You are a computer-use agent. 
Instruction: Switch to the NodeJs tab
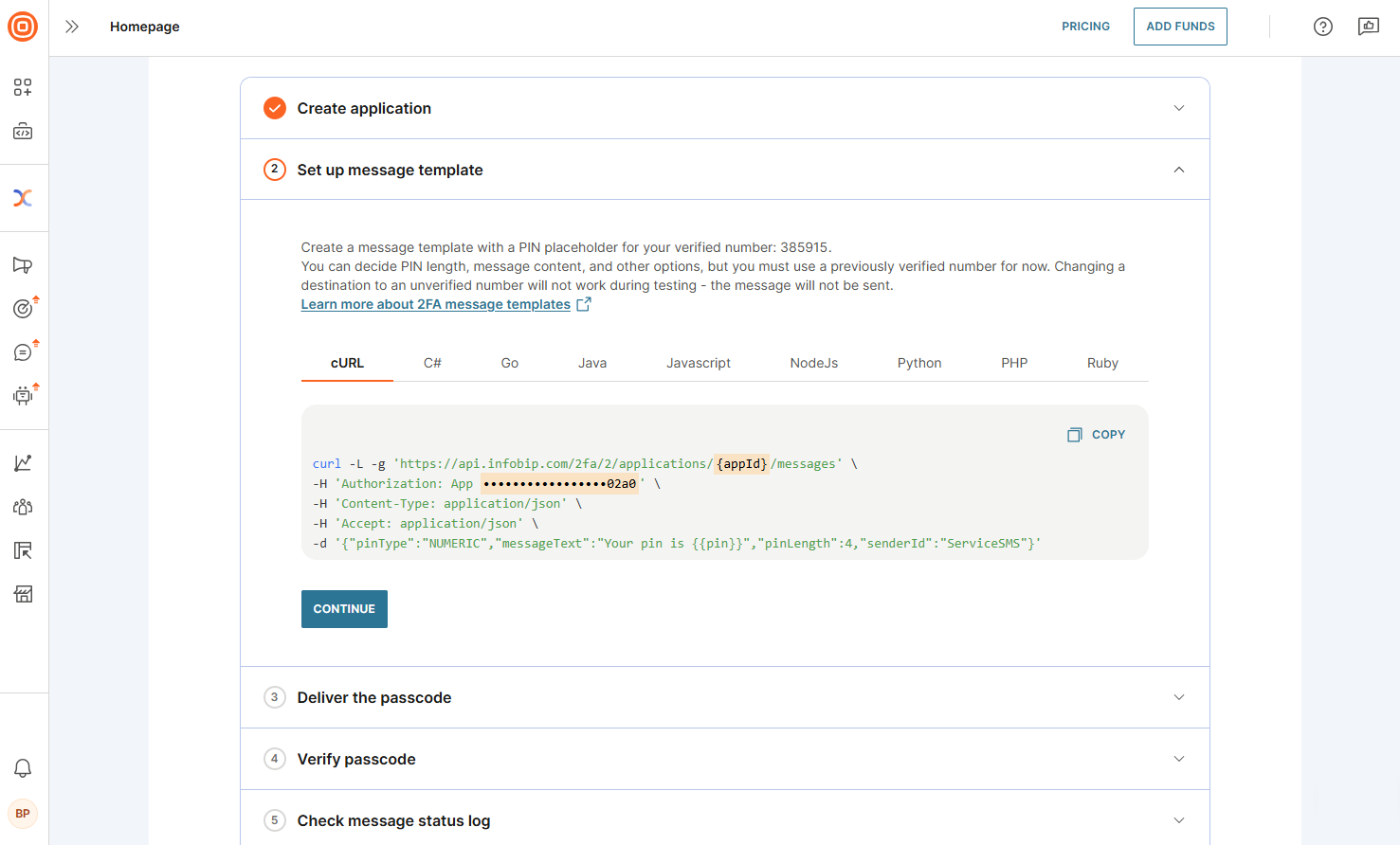pyautogui.click(x=814, y=363)
